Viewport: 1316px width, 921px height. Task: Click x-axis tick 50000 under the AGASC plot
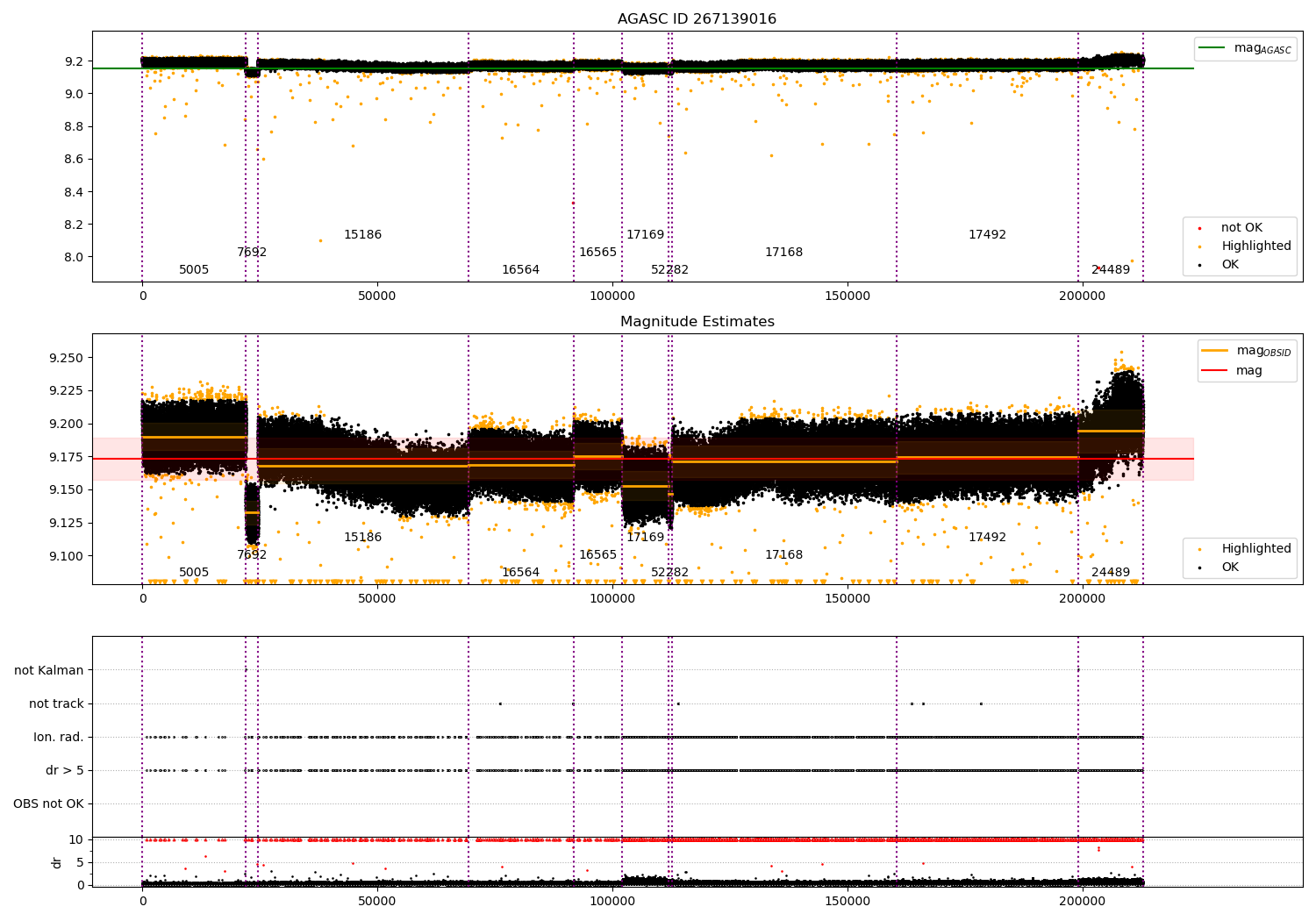click(x=377, y=296)
